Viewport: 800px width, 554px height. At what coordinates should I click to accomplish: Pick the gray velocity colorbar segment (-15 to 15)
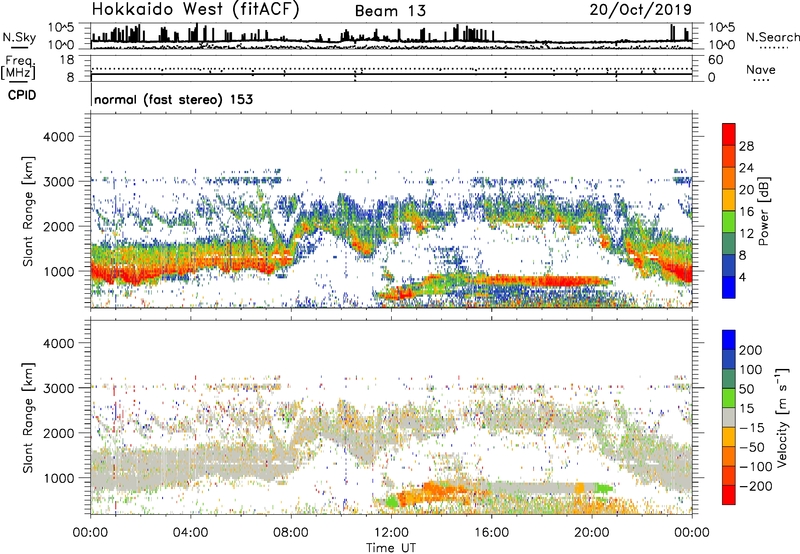pos(729,417)
